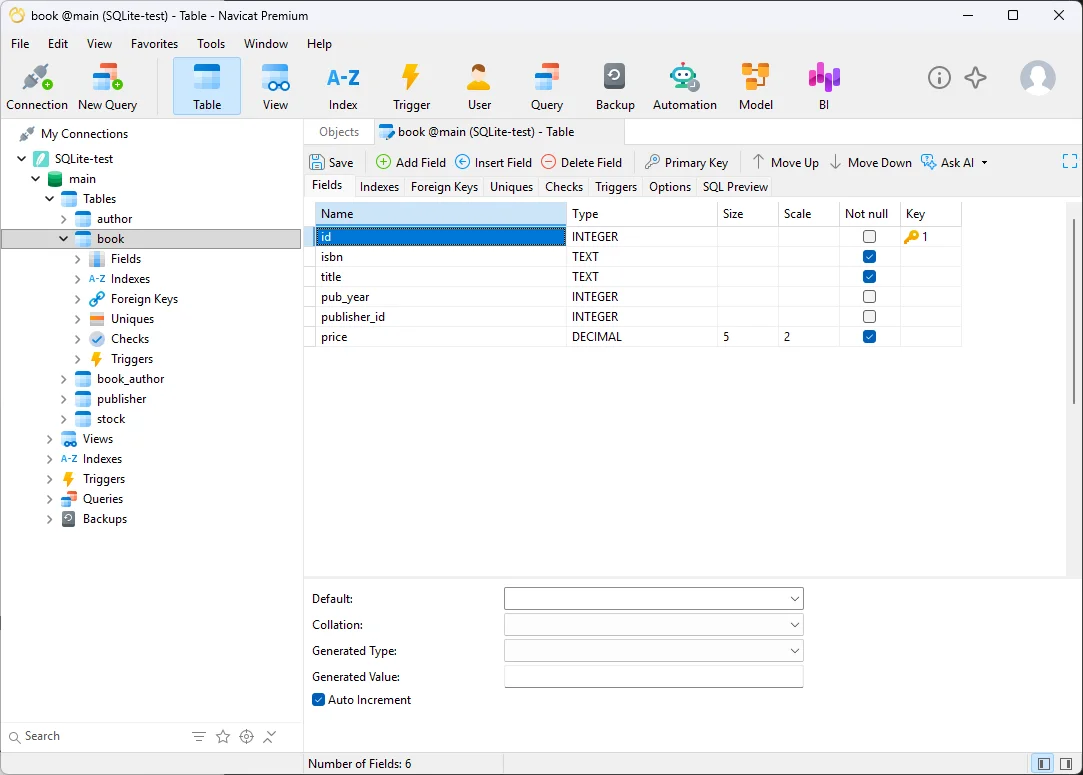Image resolution: width=1083 pixels, height=775 pixels.
Task: Click the vertical scrollbar of the fields grid
Action: 1074,311
